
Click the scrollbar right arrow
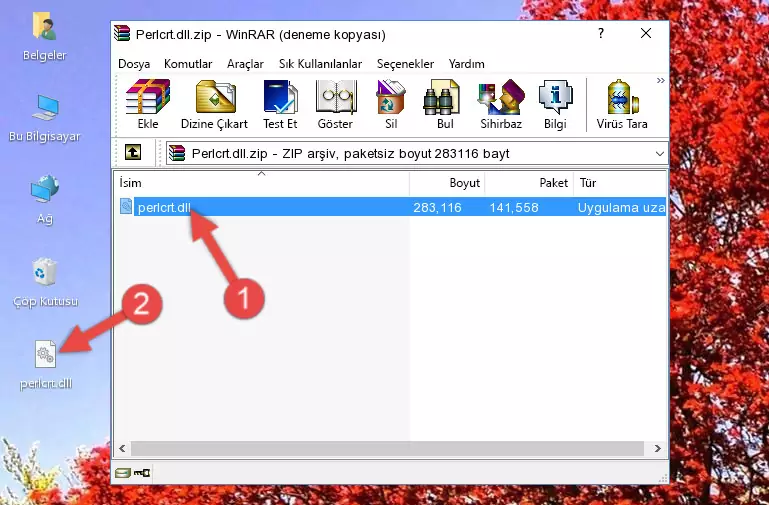[658, 448]
